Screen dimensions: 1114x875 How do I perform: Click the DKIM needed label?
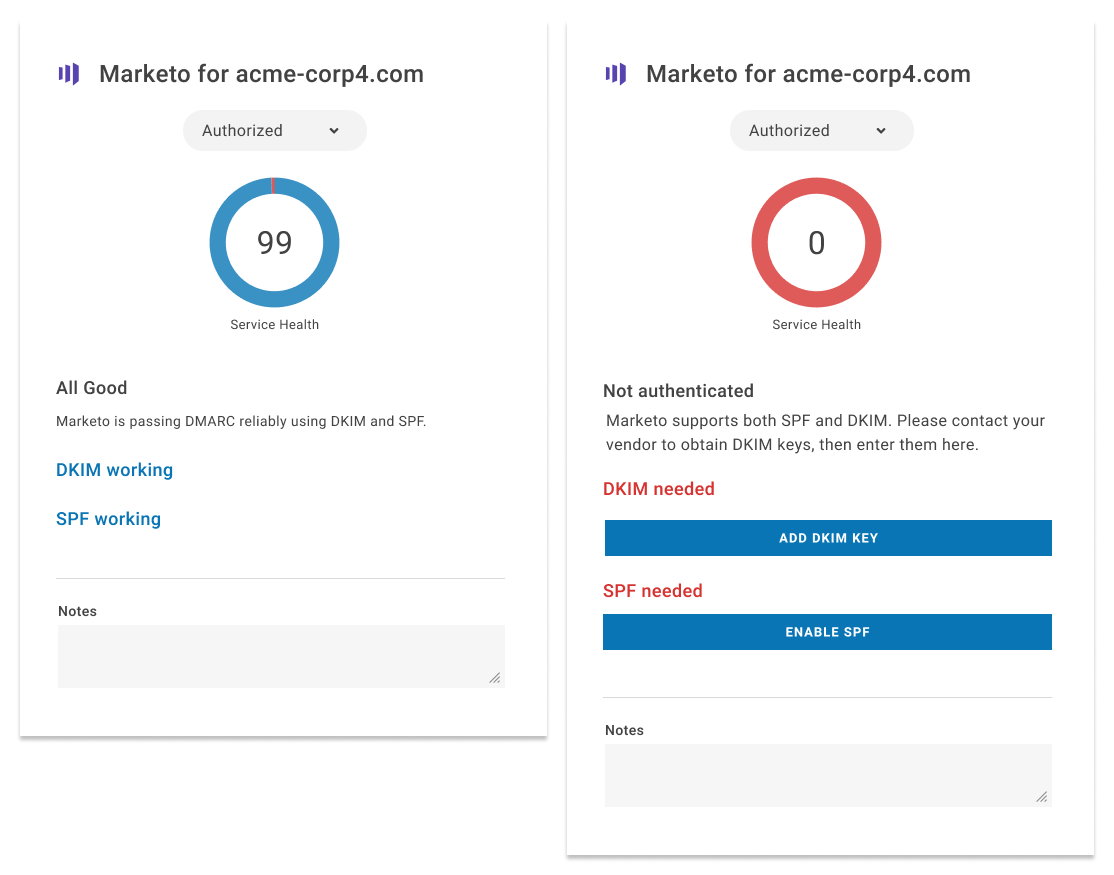pyautogui.click(x=659, y=489)
